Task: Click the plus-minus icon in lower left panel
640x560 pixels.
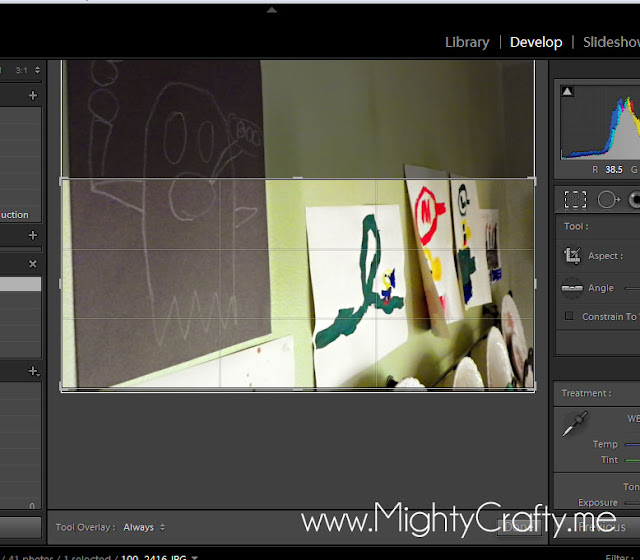Action: [x=33, y=371]
